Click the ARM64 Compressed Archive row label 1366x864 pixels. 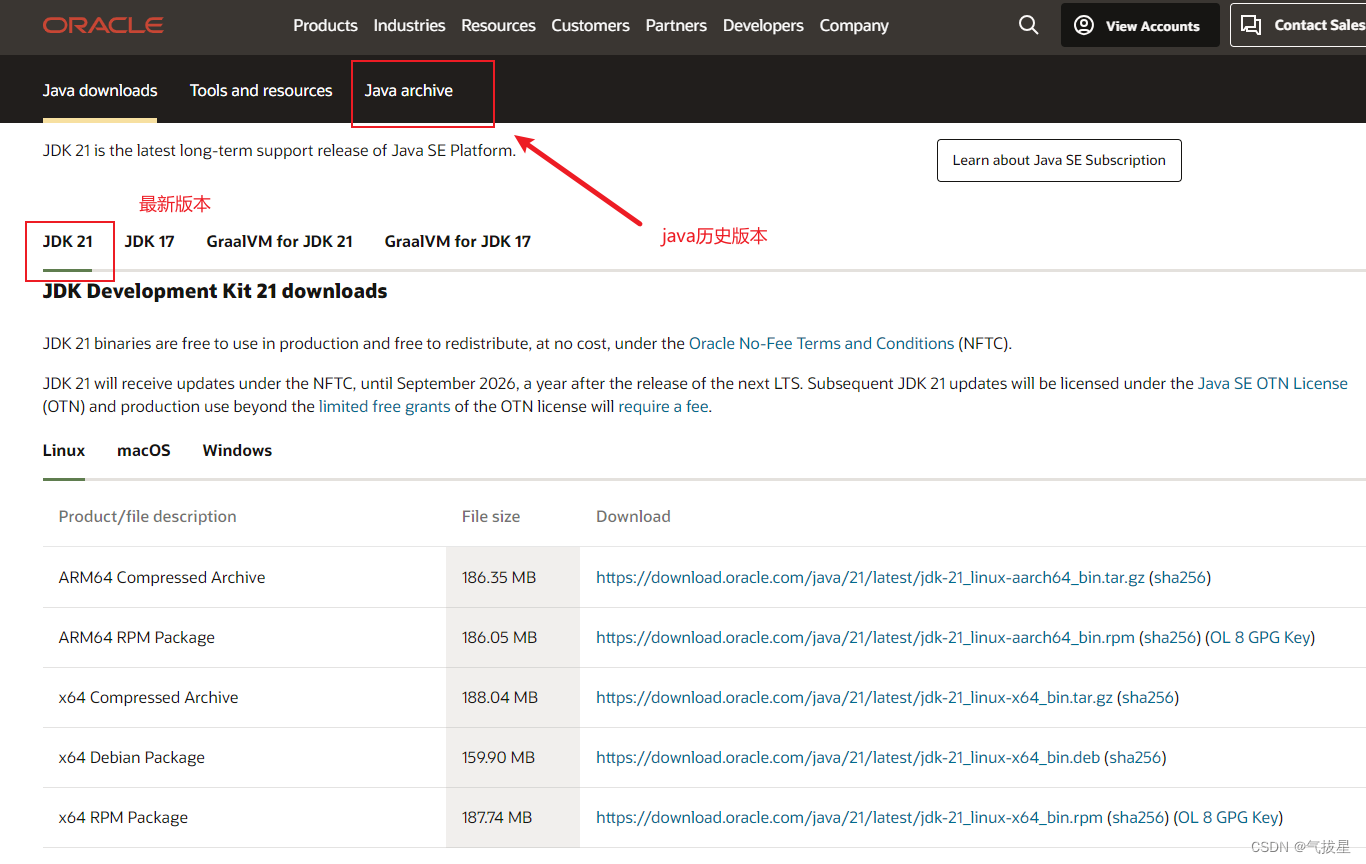pyautogui.click(x=162, y=577)
